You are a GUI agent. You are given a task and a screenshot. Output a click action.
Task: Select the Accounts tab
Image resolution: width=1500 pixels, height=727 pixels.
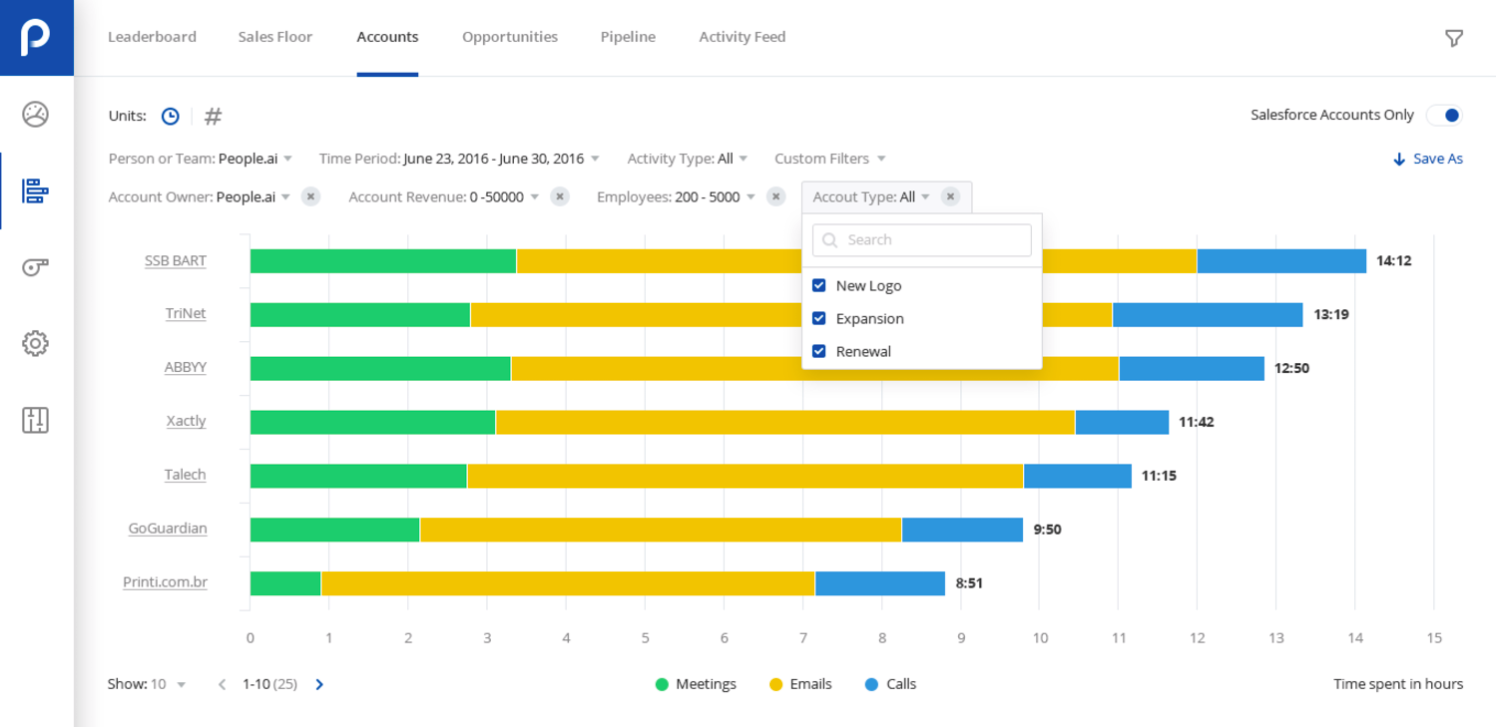click(387, 37)
